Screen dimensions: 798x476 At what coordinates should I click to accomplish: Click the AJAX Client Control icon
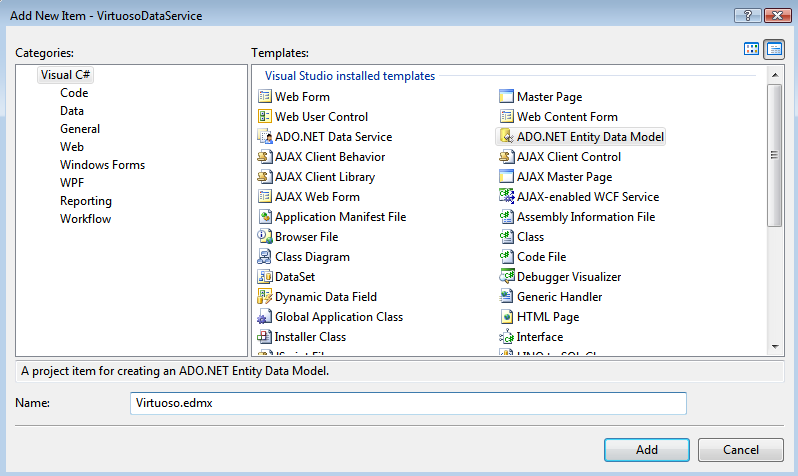pos(506,156)
